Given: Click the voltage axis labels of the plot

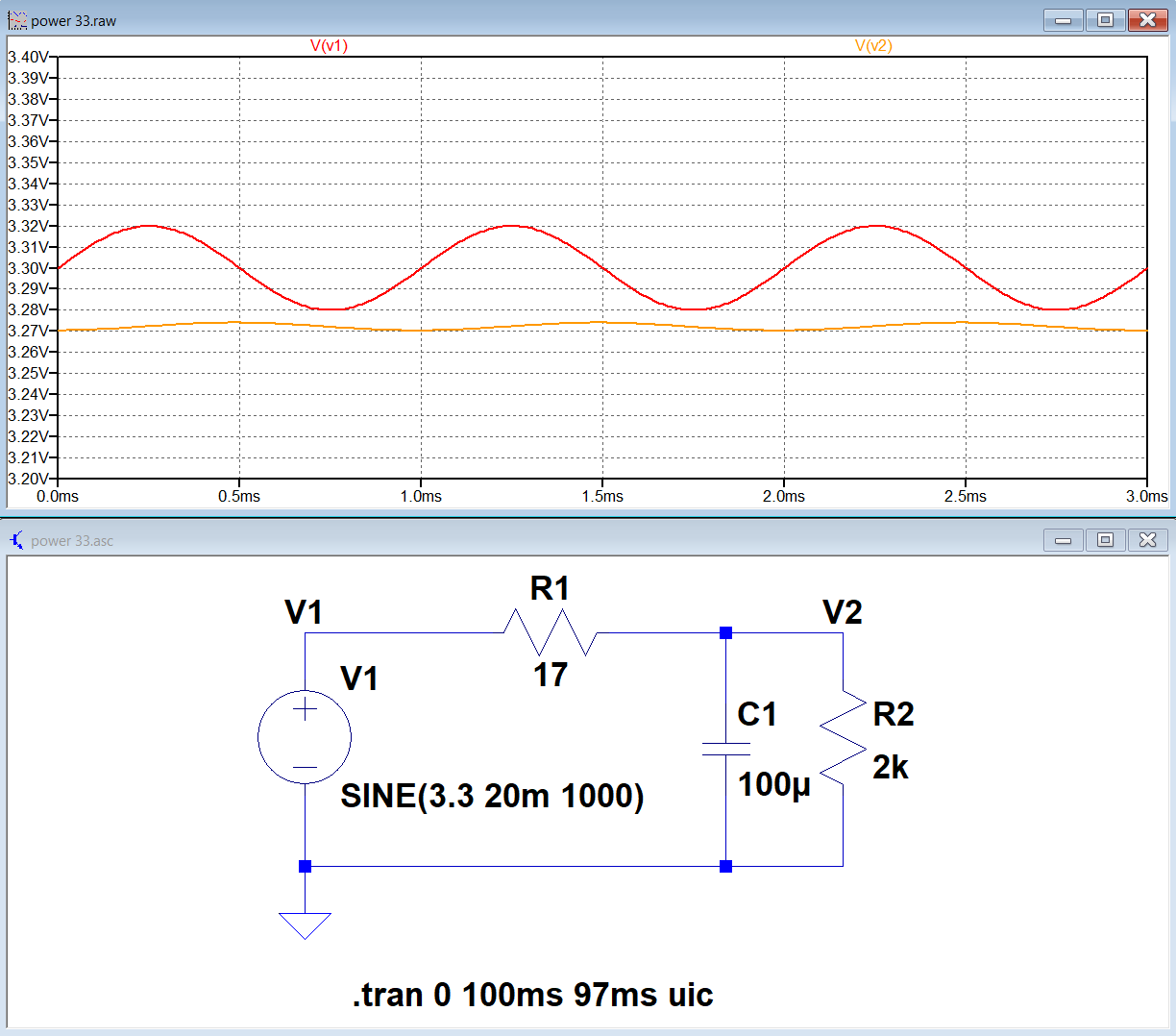Looking at the screenshot, I should pyautogui.click(x=29, y=269).
